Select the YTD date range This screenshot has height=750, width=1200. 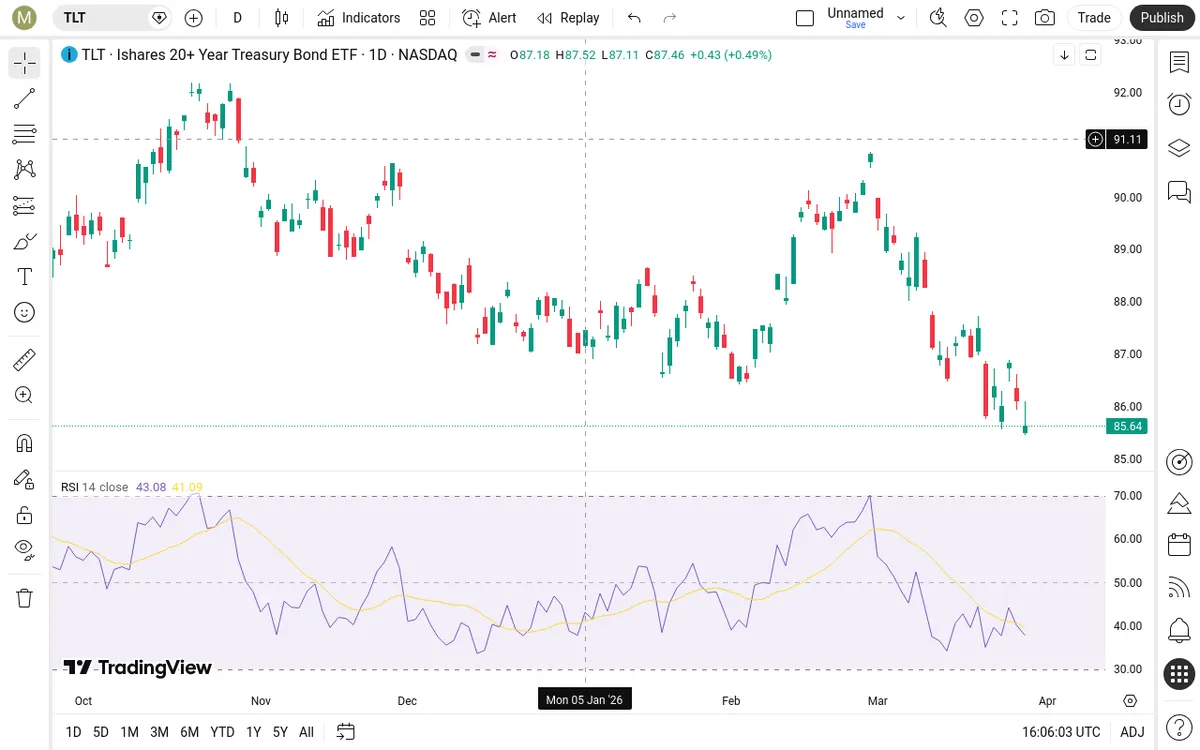tap(222, 732)
